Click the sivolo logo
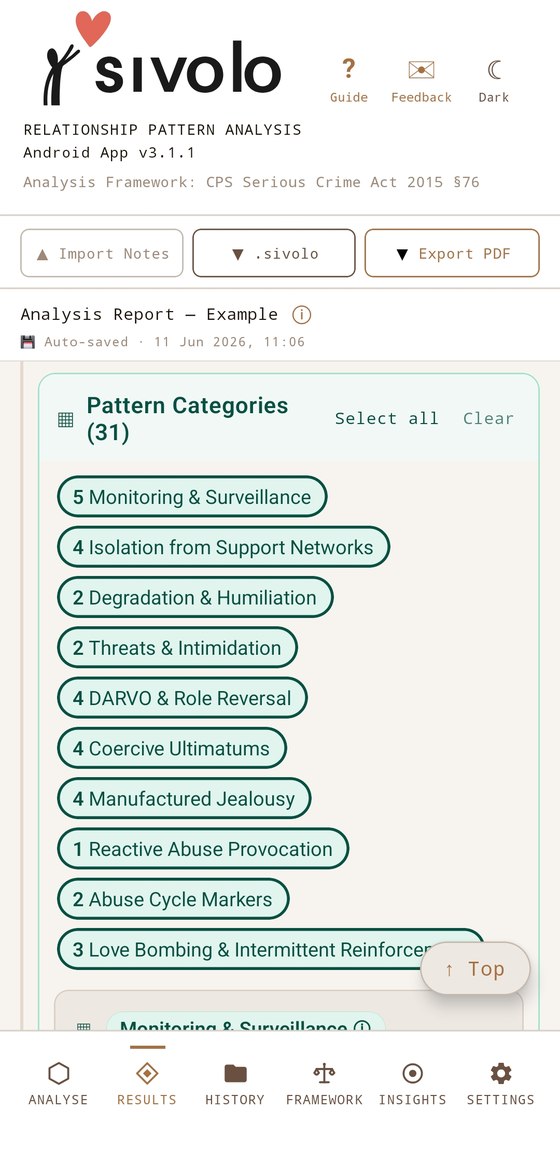This screenshot has height=1153, width=560. 161,60
